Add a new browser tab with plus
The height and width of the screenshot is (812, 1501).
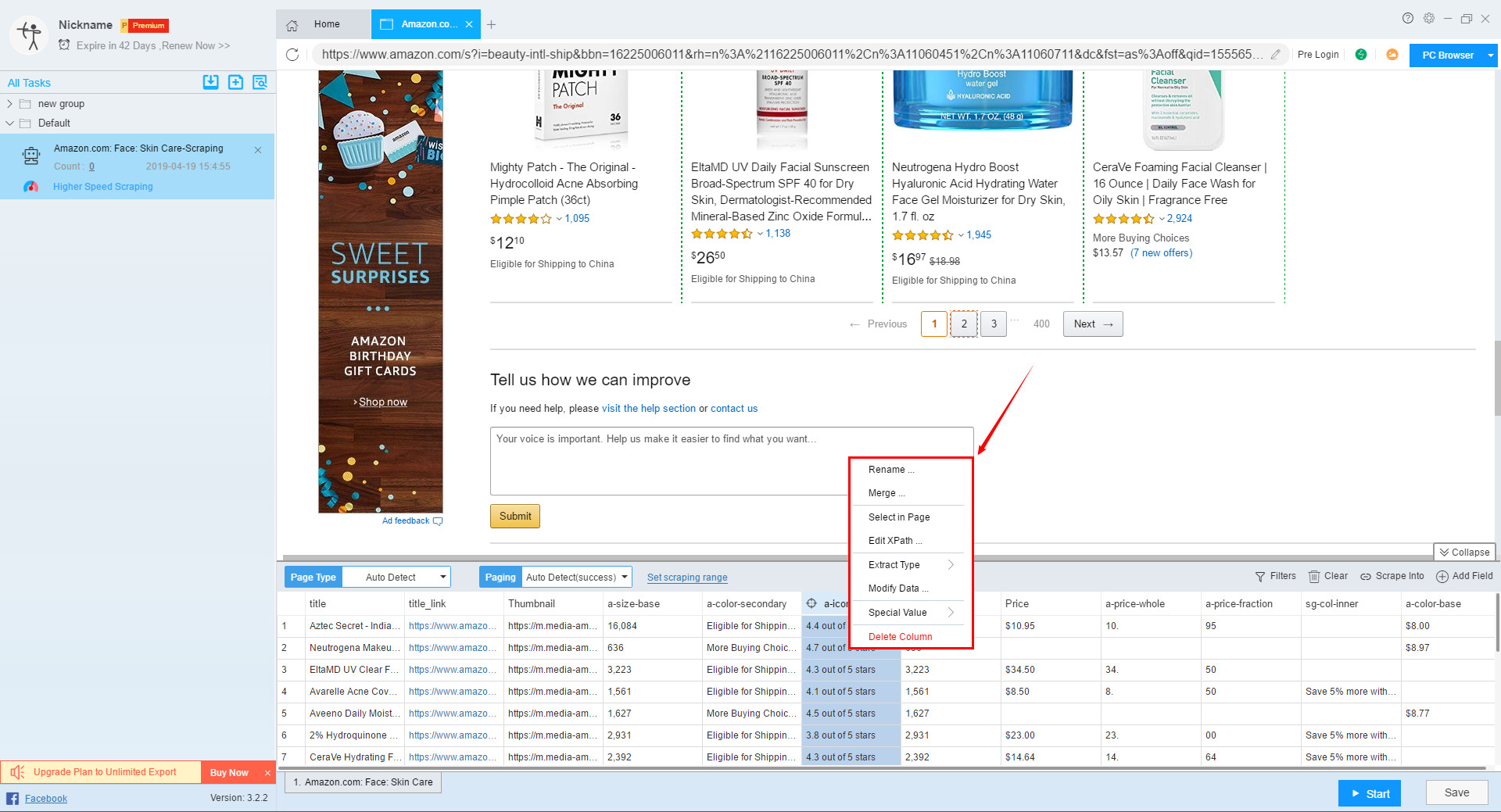[x=491, y=25]
